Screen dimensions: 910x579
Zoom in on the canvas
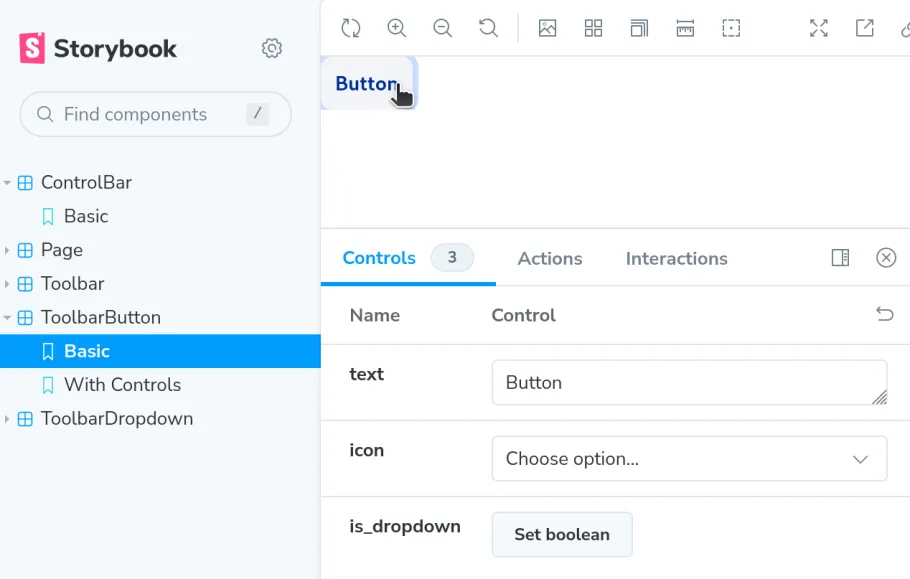pos(397,28)
